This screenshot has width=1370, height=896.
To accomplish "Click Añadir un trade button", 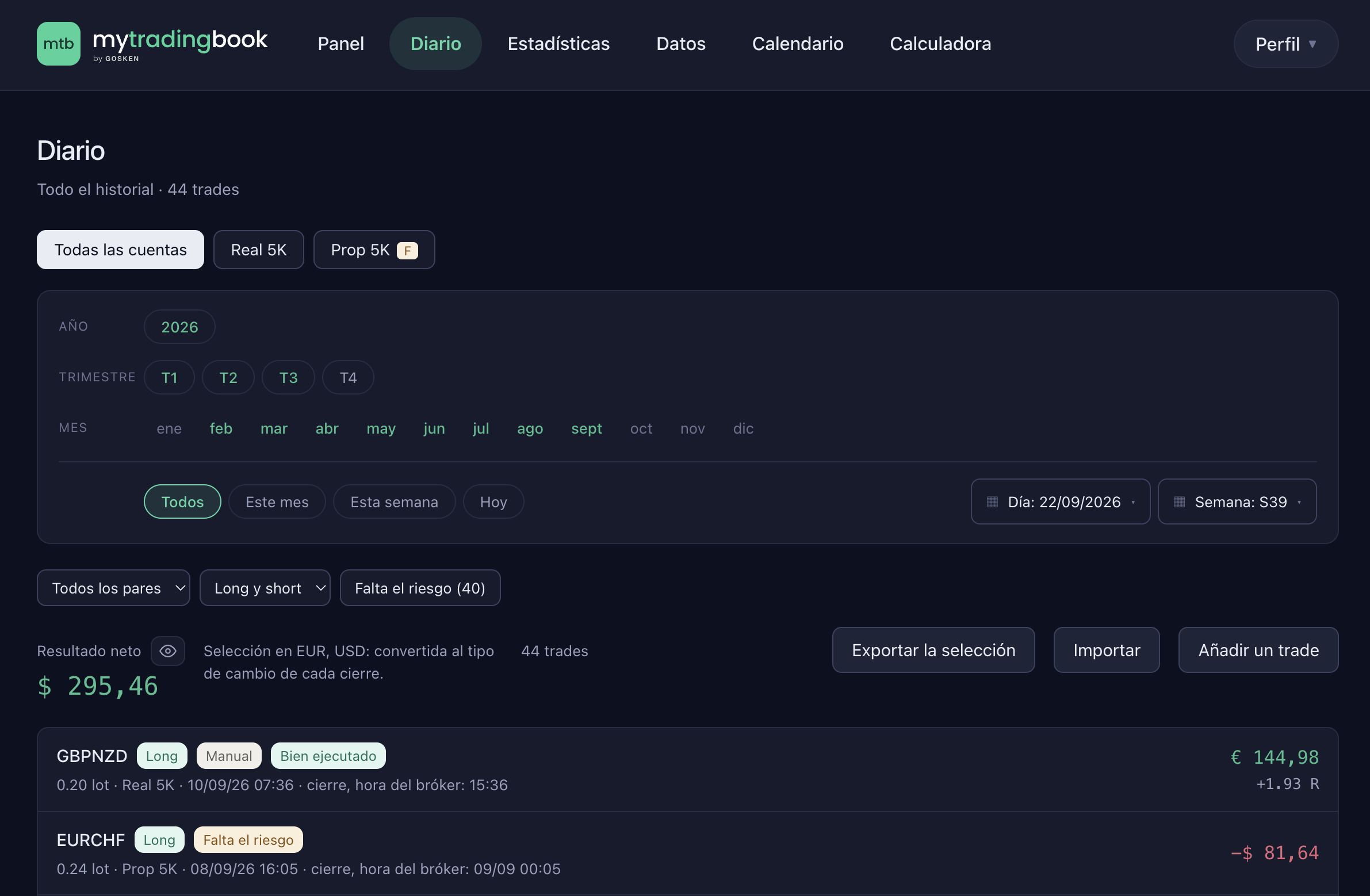I will (x=1258, y=650).
